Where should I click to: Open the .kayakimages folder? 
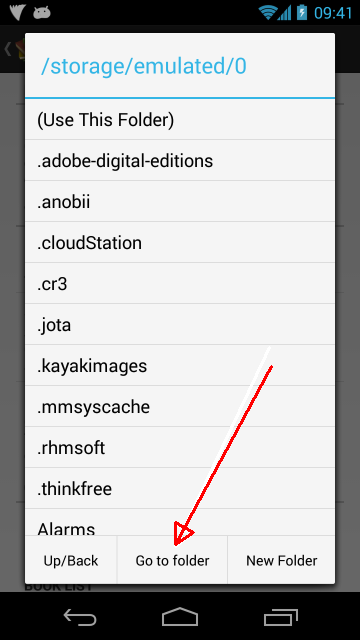[180, 366]
